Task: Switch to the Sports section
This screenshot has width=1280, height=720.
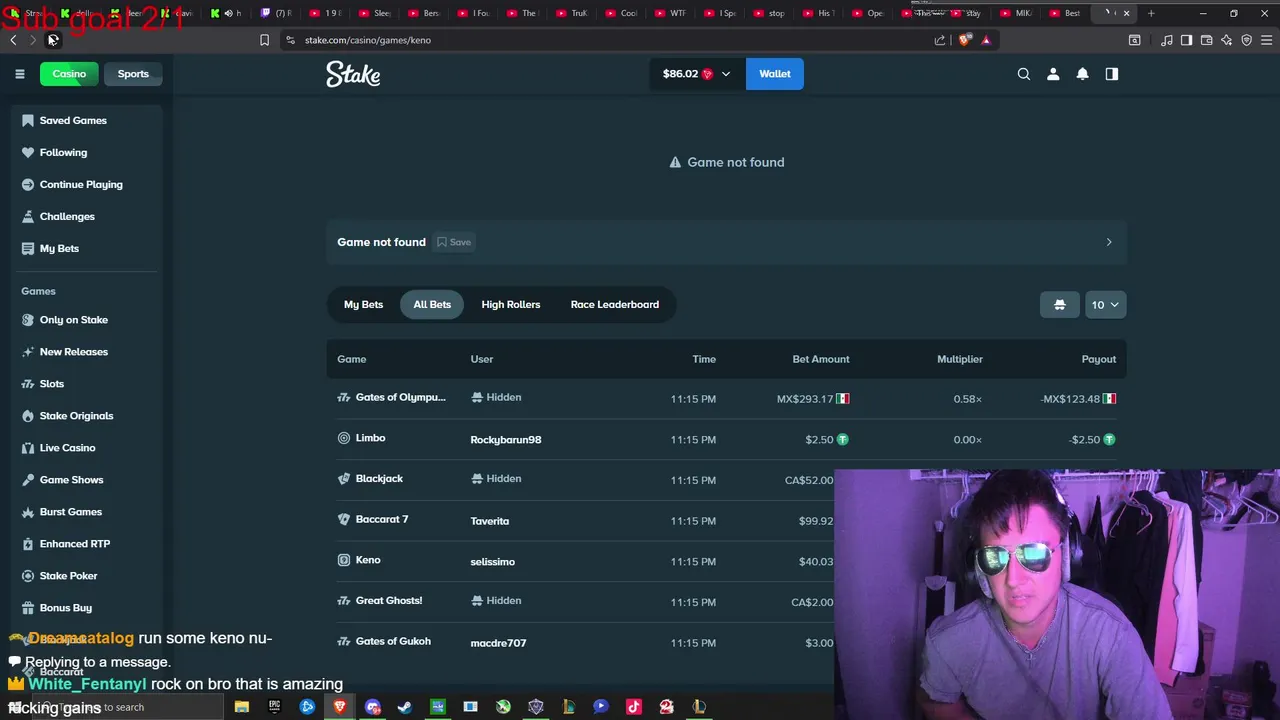Action: [x=133, y=74]
